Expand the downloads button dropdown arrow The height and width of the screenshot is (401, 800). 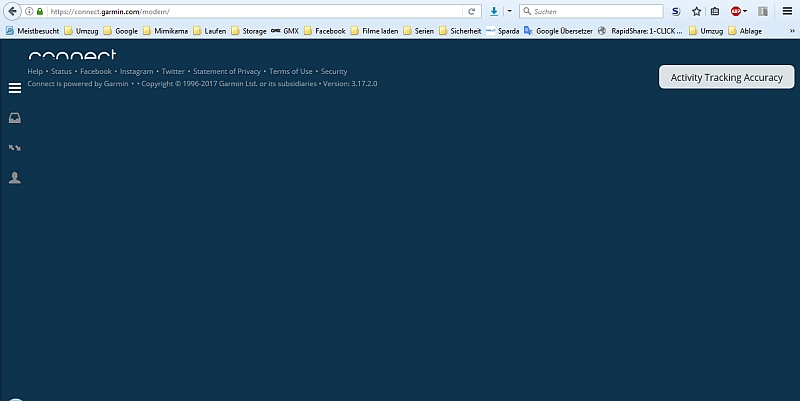[508, 11]
